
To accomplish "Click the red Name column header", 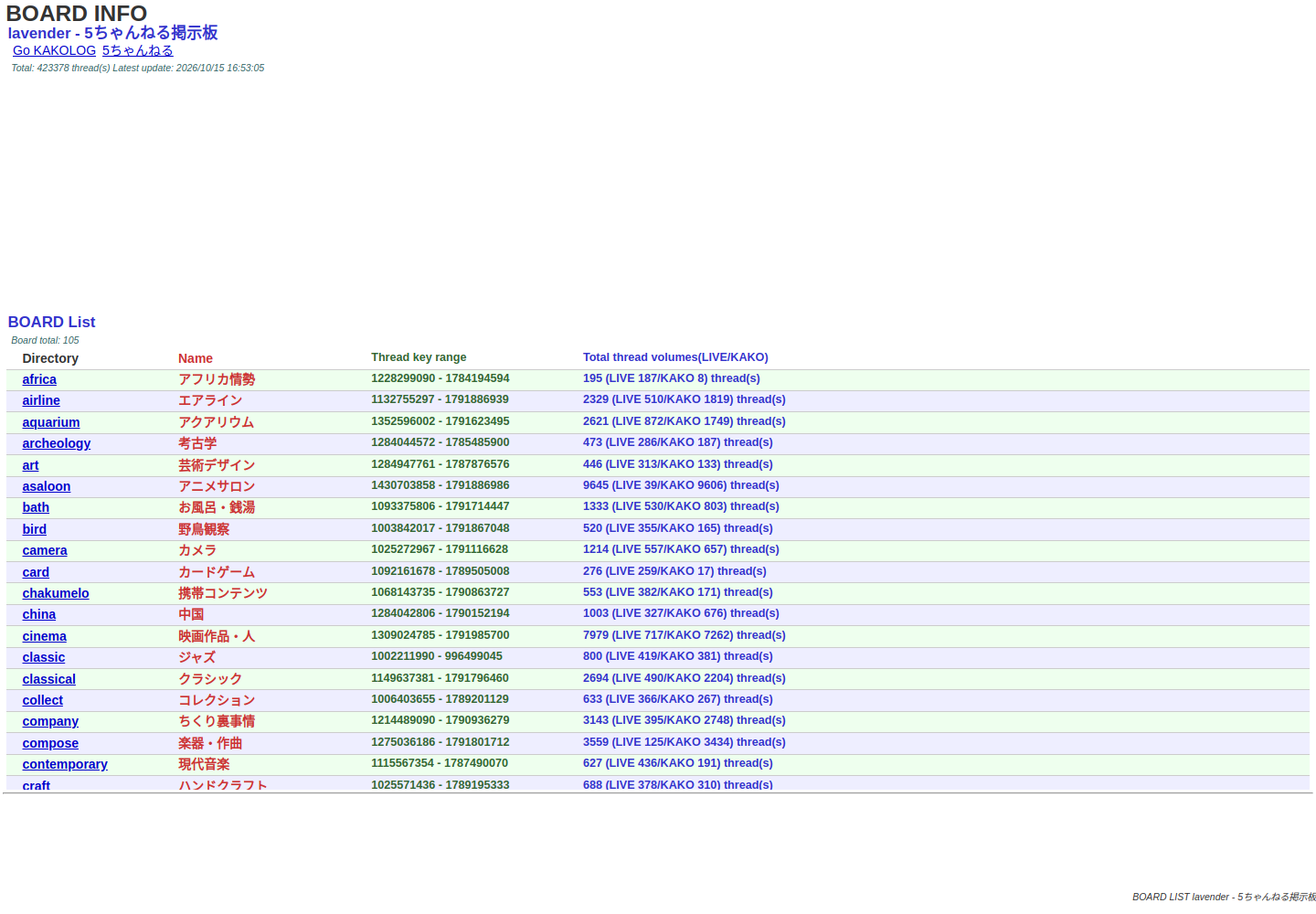I will click(x=196, y=358).
